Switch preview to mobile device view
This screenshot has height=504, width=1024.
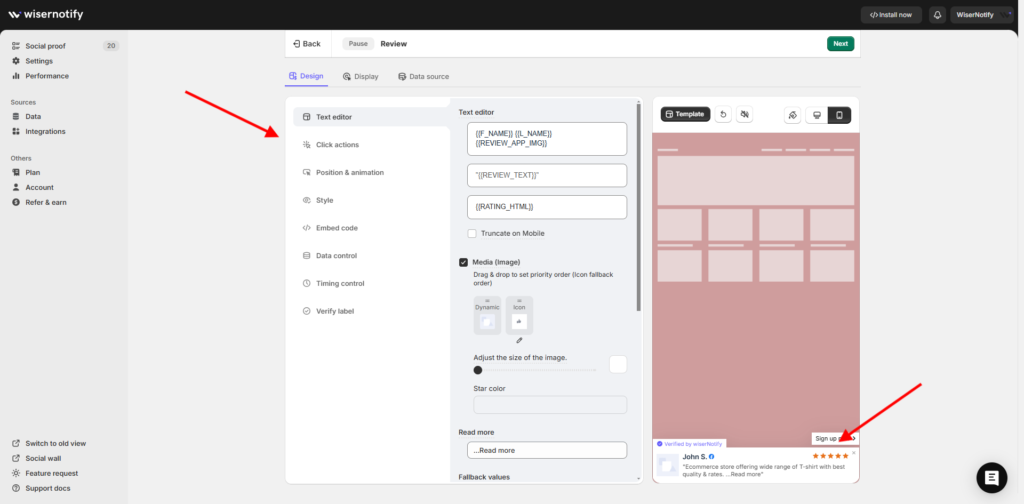840,115
